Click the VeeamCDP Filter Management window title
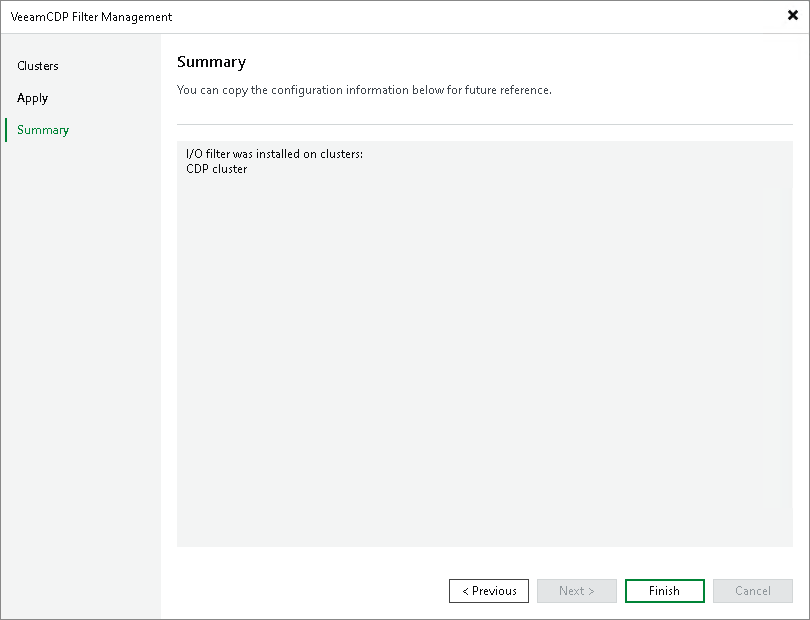 point(91,17)
